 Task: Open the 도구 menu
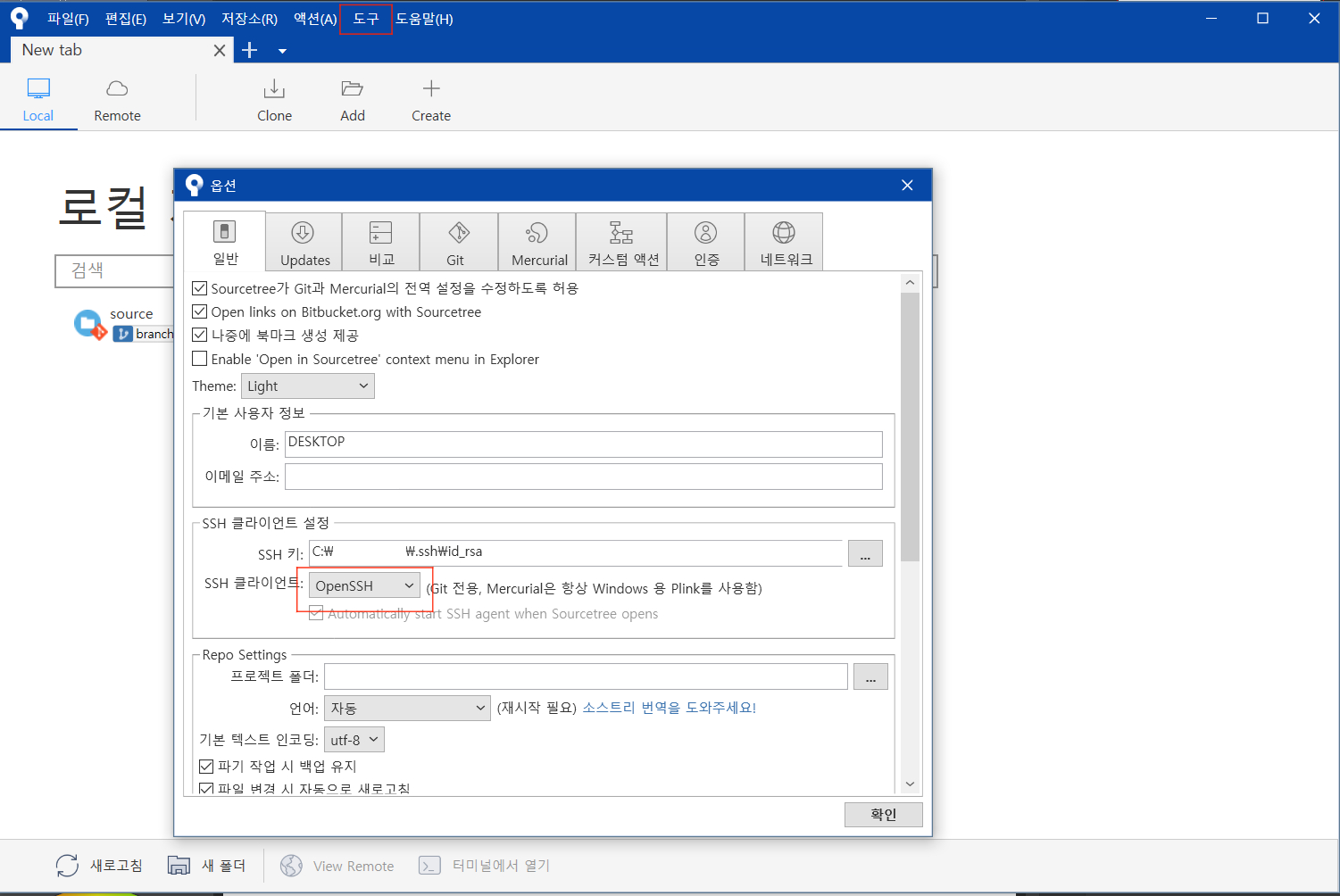366,19
